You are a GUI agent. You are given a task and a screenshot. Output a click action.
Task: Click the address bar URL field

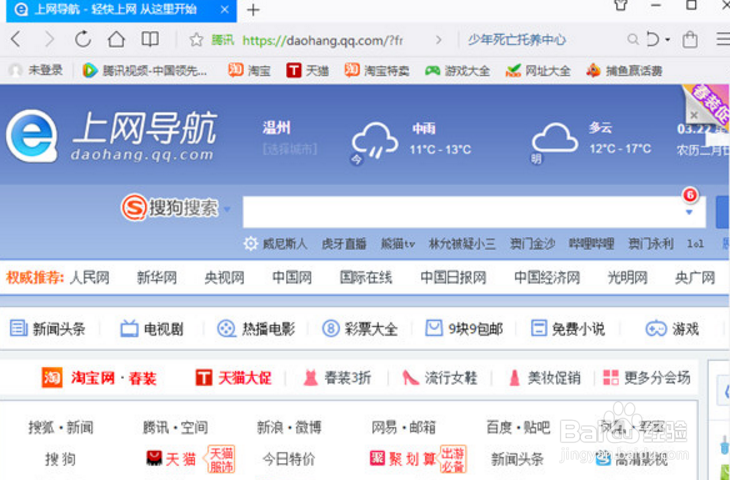(322, 41)
